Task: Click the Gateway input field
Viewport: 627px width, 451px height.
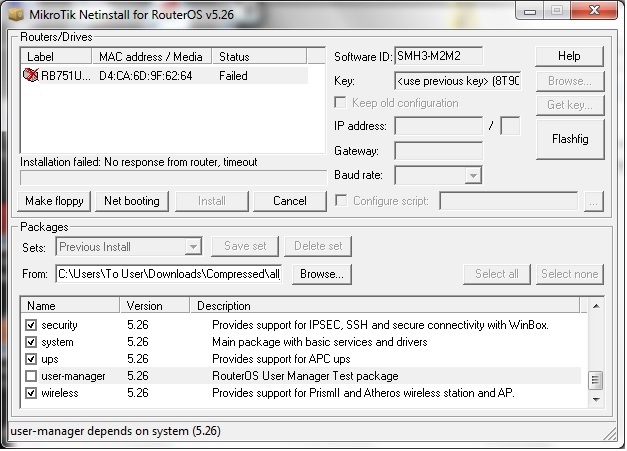Action: (x=438, y=151)
